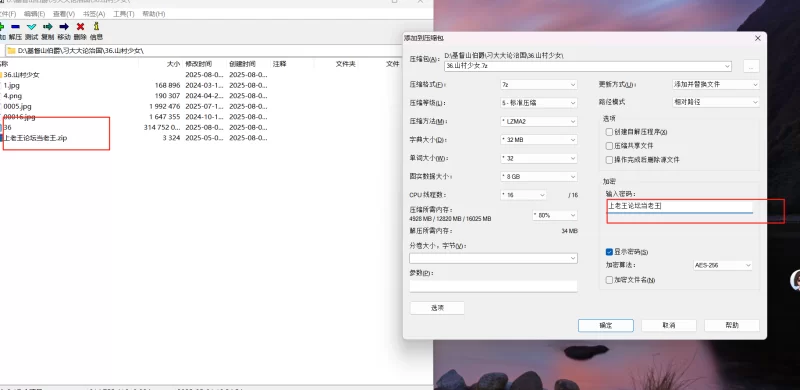Screen dimensions: 800x390
Task: Click the 34 MB decompression memory value
Action: [x=569, y=231]
